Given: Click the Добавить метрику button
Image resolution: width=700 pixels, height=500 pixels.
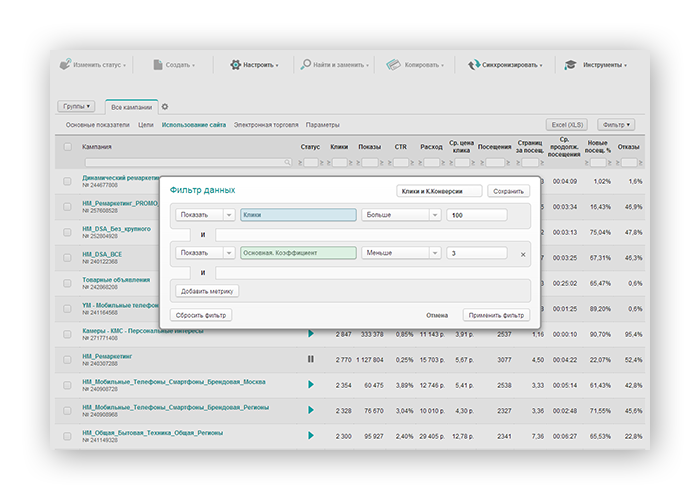Looking at the screenshot, I should pos(208,291).
